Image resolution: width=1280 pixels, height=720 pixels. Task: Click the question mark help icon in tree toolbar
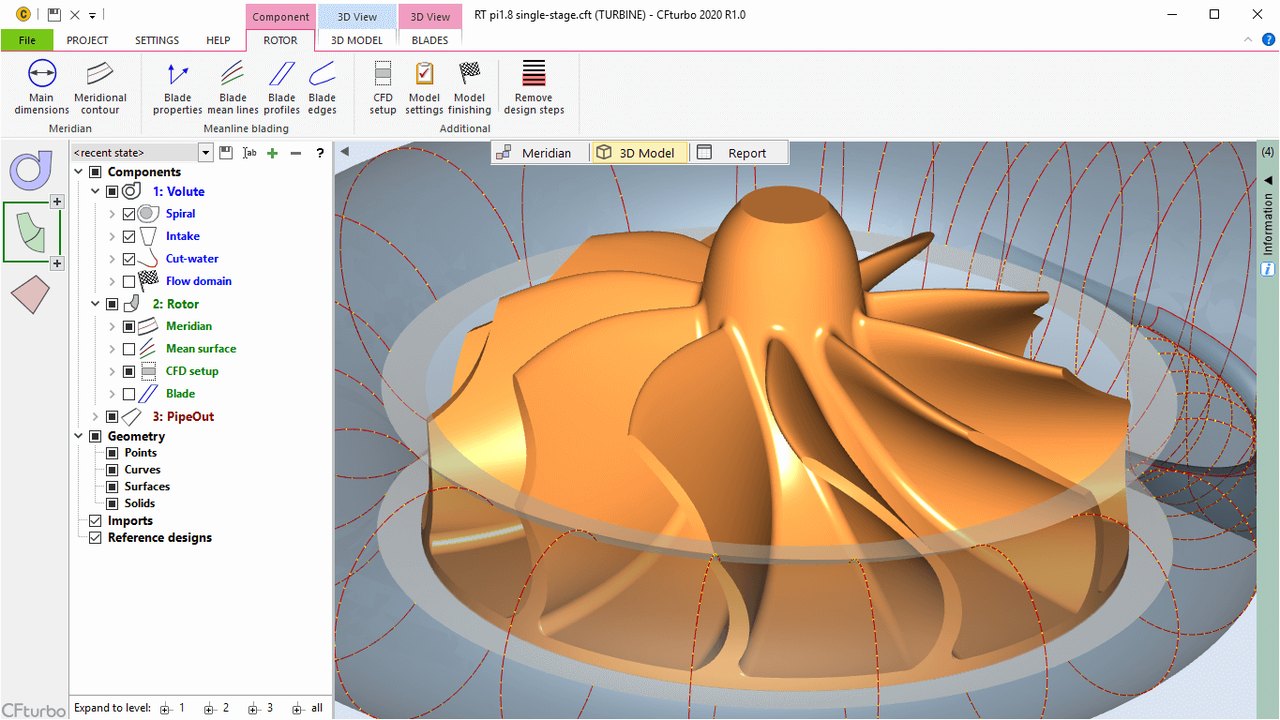point(320,153)
